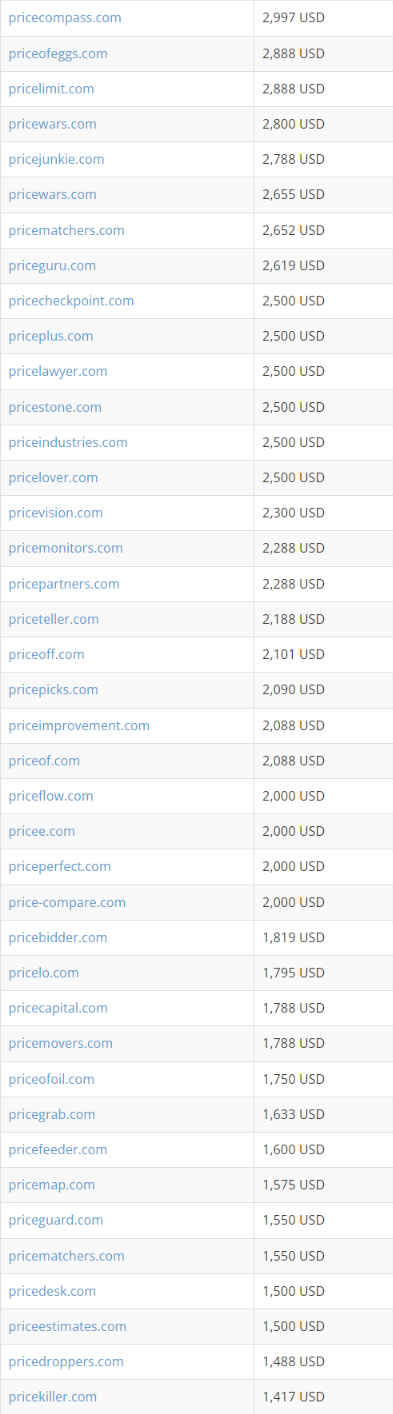Open pricelawyer.com link
The image size is (393, 1414).
58,371
